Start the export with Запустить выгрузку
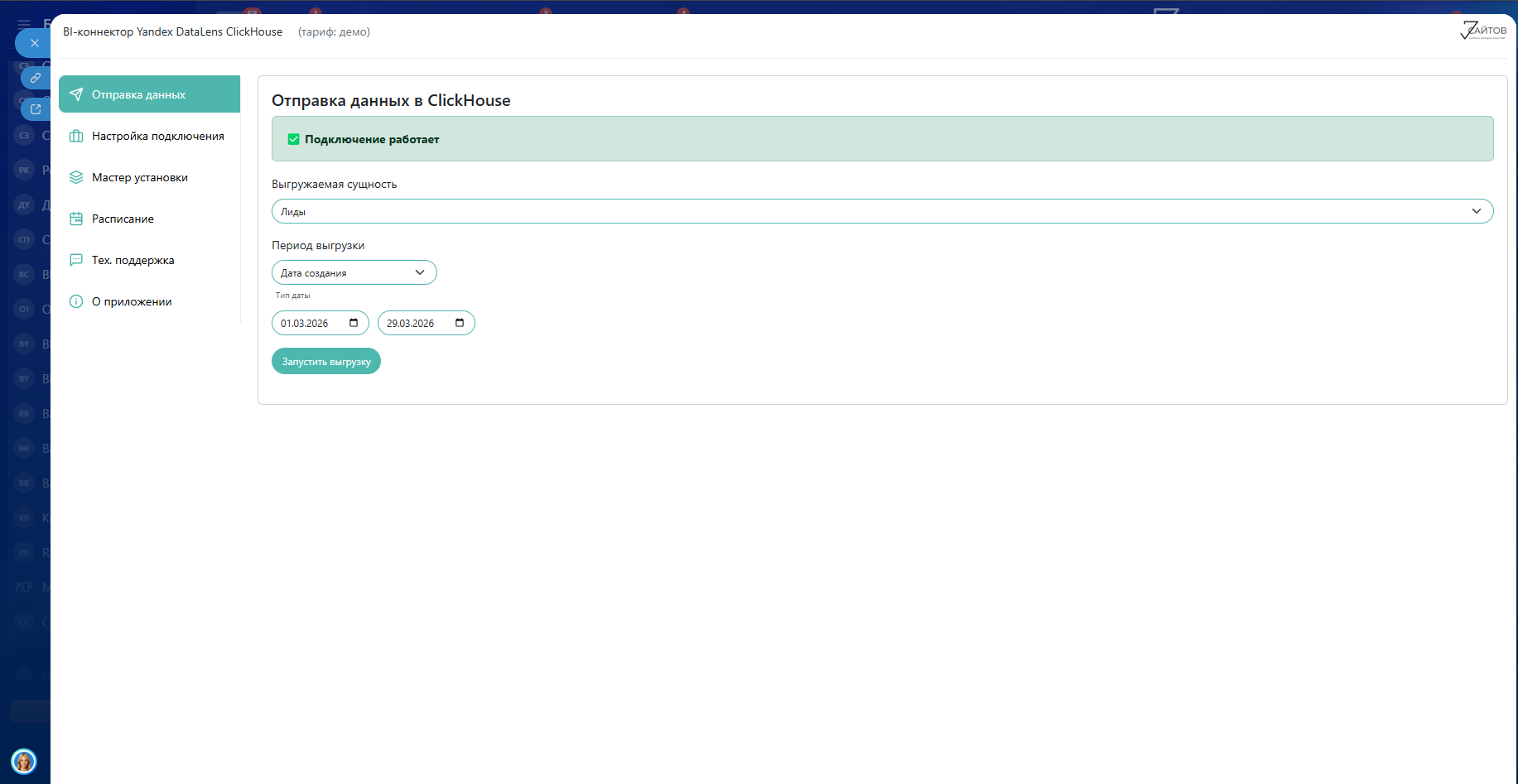The image size is (1518, 784). pyautogui.click(x=326, y=361)
